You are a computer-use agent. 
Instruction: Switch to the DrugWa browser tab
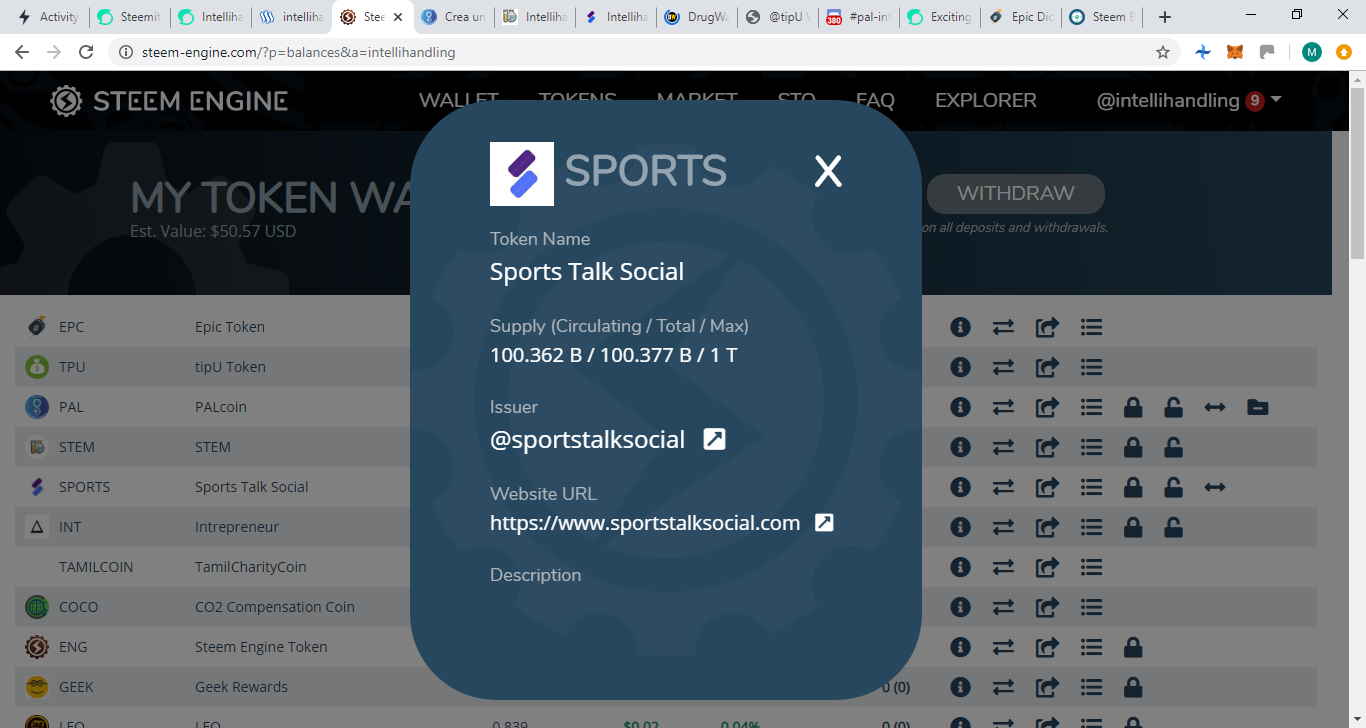tap(698, 17)
